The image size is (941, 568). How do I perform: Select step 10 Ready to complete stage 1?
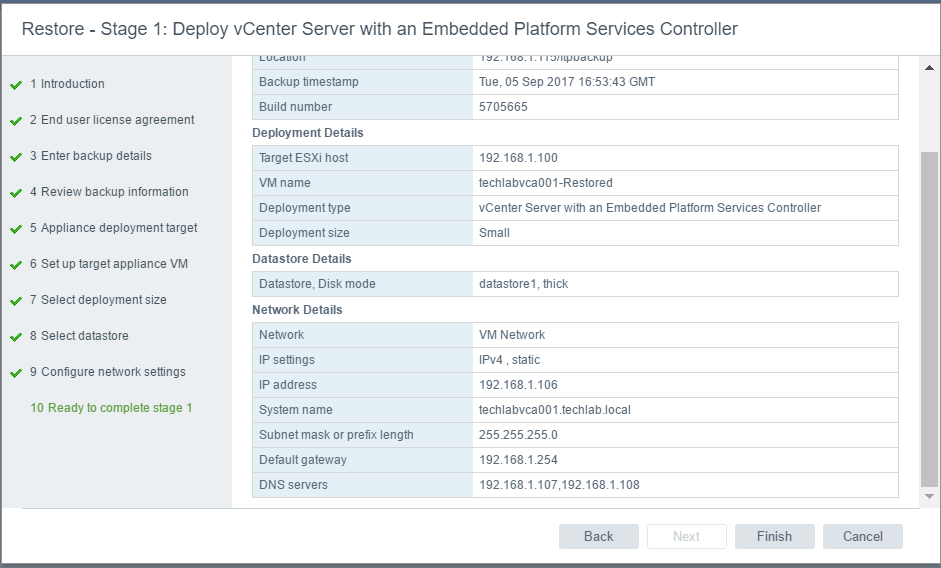pos(112,408)
